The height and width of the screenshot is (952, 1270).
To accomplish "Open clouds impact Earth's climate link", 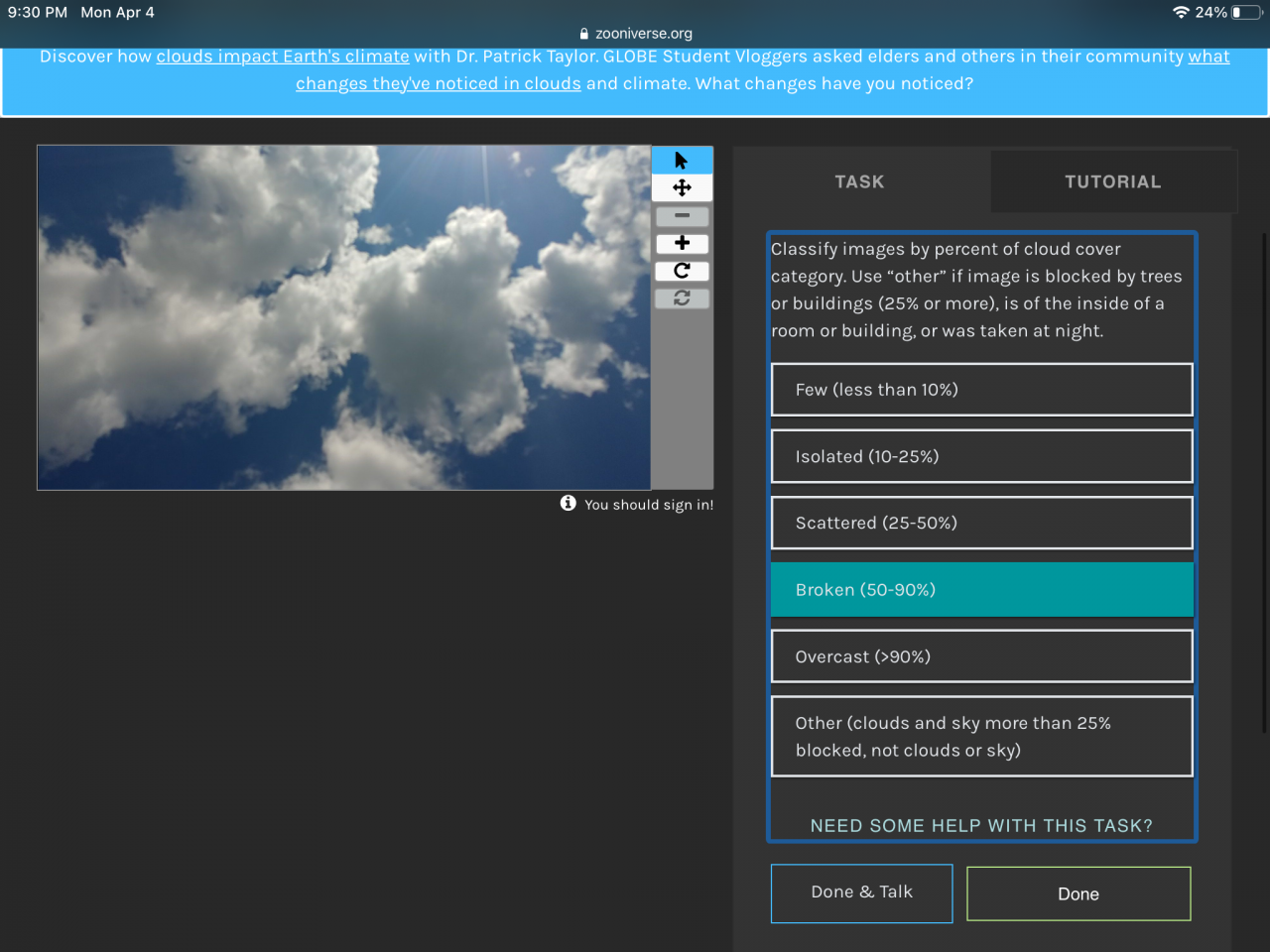I will (283, 57).
